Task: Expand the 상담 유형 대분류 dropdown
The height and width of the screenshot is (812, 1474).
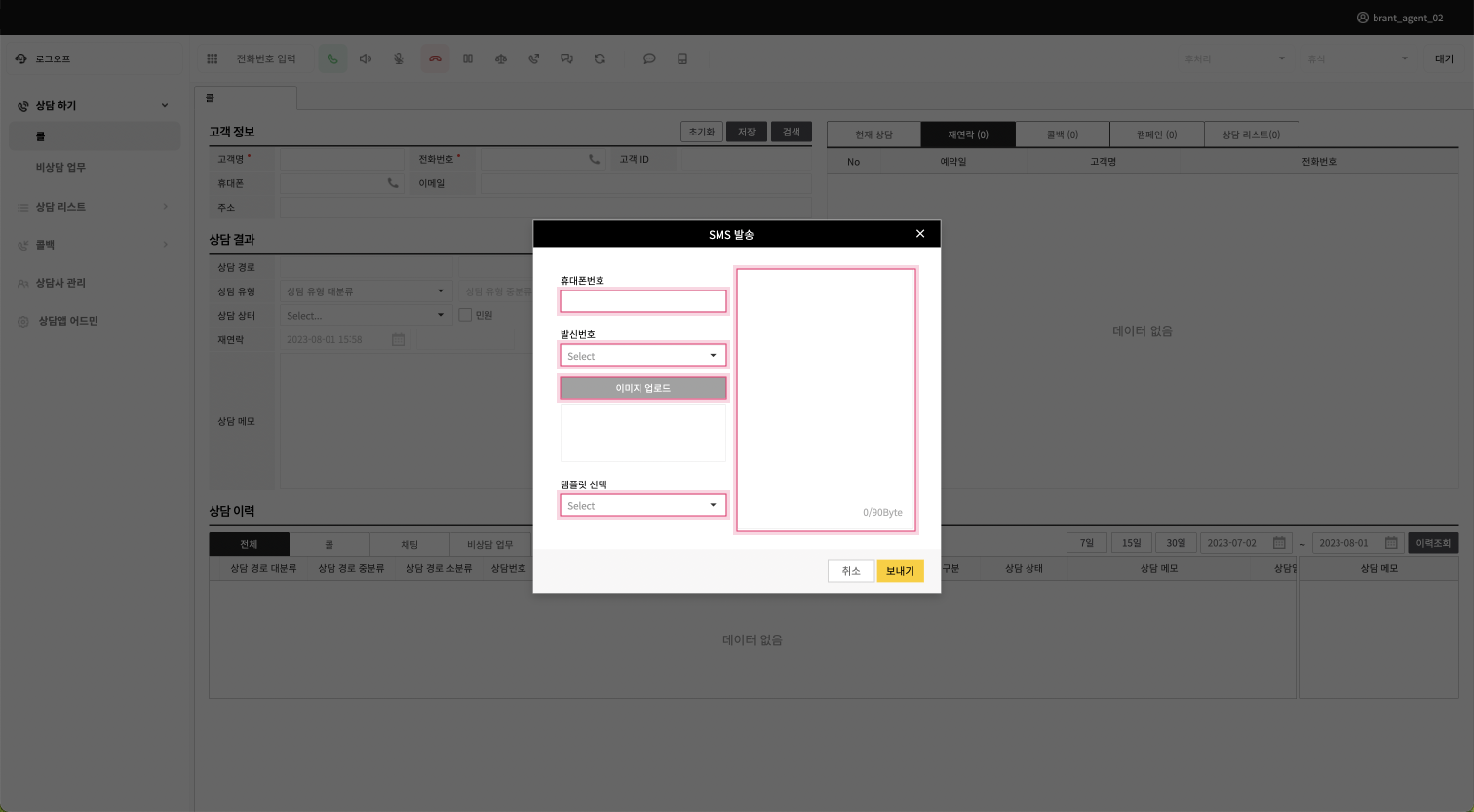Action: pyautogui.click(x=365, y=291)
